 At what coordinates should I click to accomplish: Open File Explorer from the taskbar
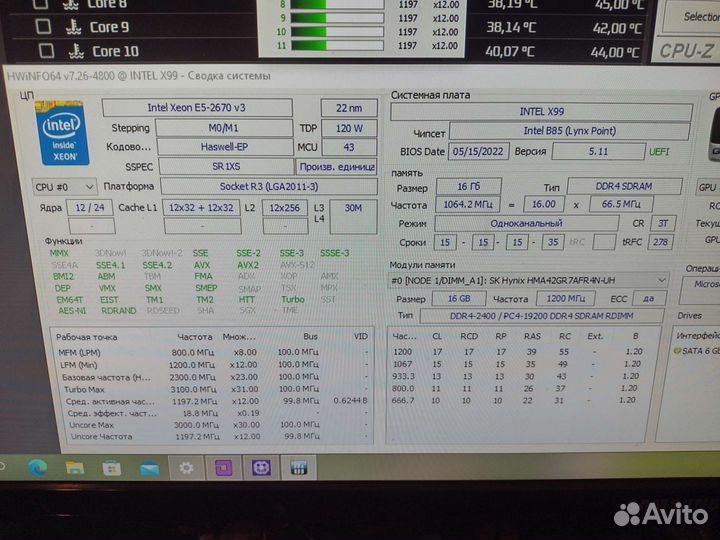pyautogui.click(x=74, y=468)
